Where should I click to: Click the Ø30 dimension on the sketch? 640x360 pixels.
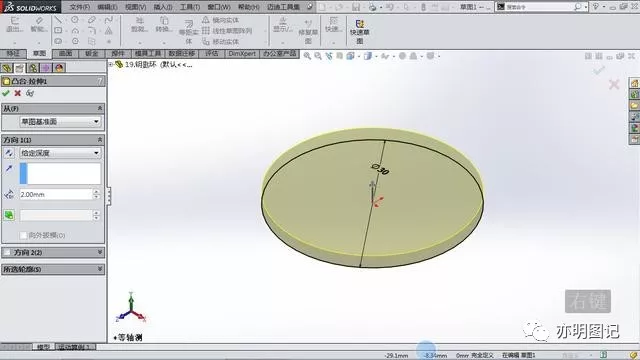point(380,168)
